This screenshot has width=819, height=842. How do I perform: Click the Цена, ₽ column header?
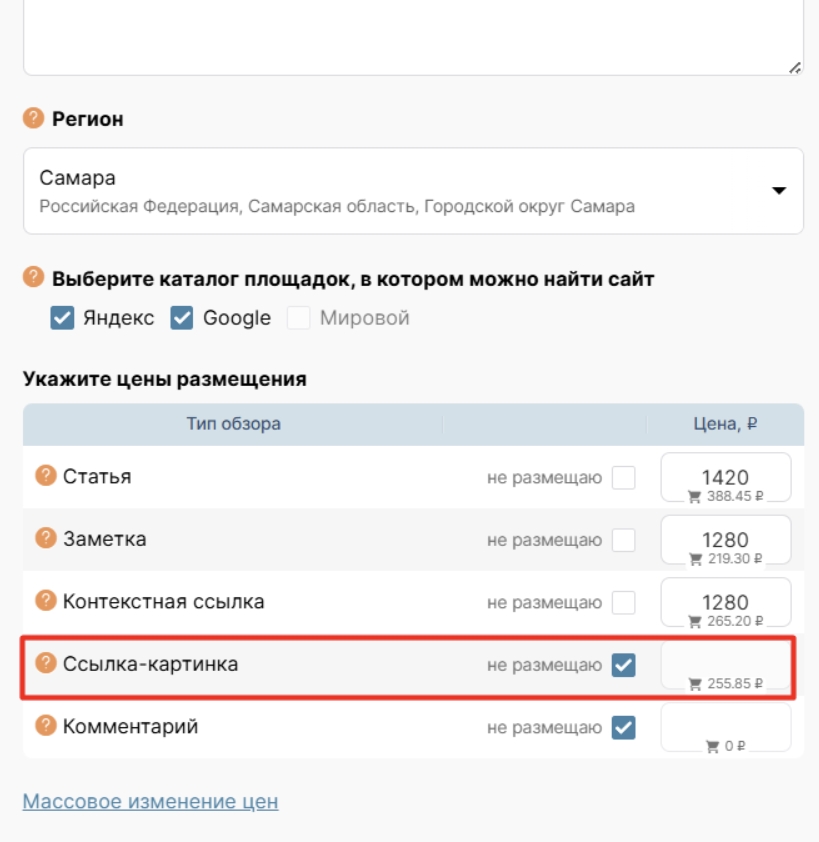725,424
